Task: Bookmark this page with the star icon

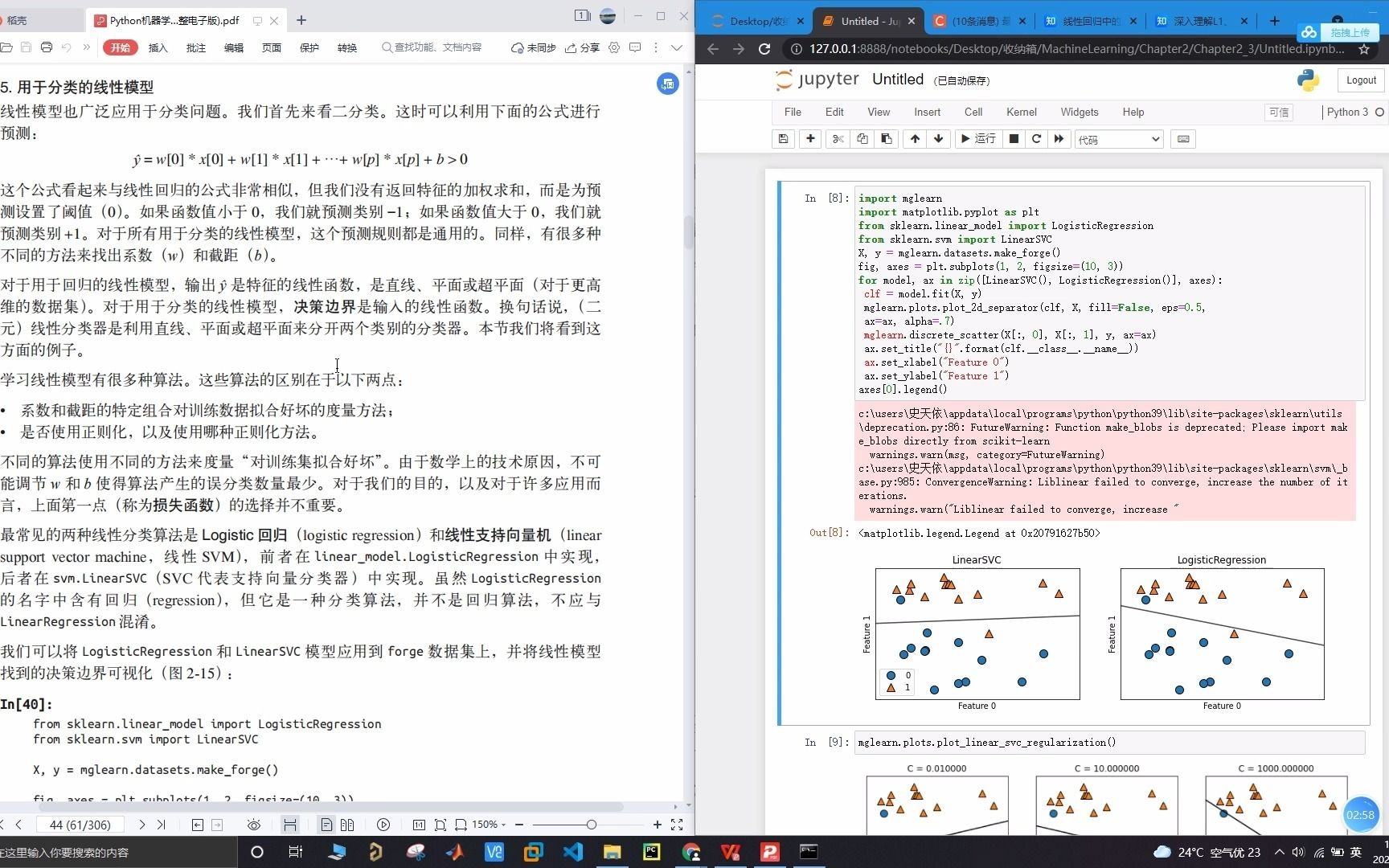Action: (x=1364, y=49)
